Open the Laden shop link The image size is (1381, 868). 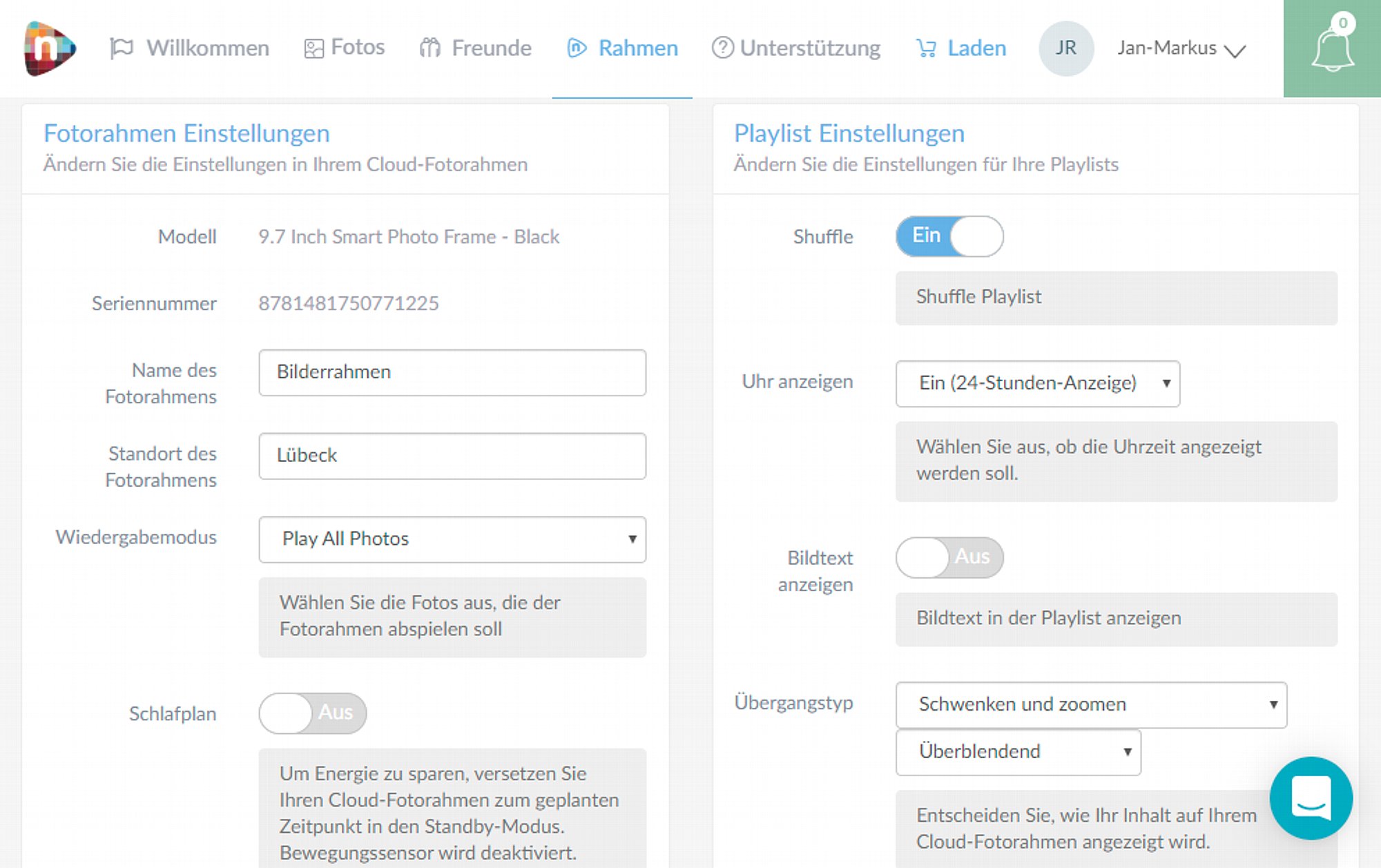pos(960,48)
